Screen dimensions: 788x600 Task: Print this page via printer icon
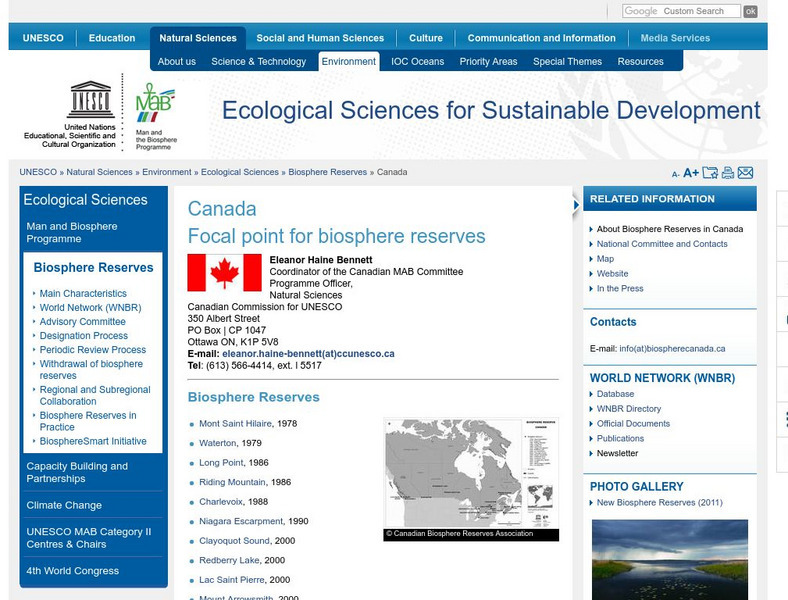(x=728, y=173)
